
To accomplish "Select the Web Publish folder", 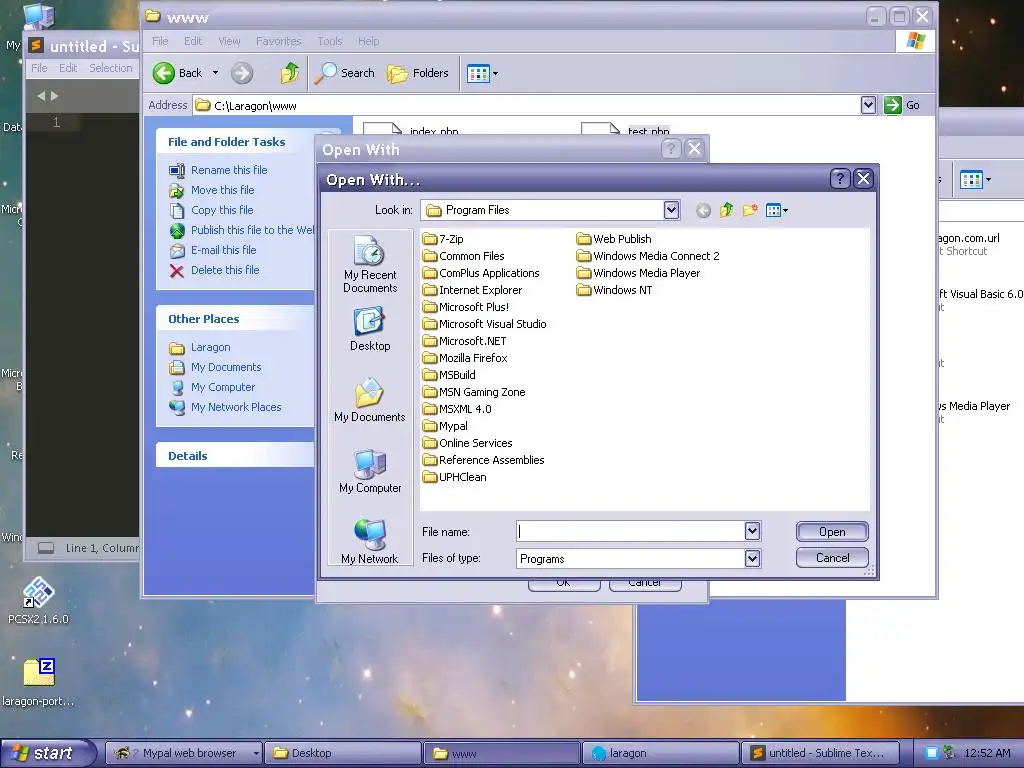I will (614, 239).
